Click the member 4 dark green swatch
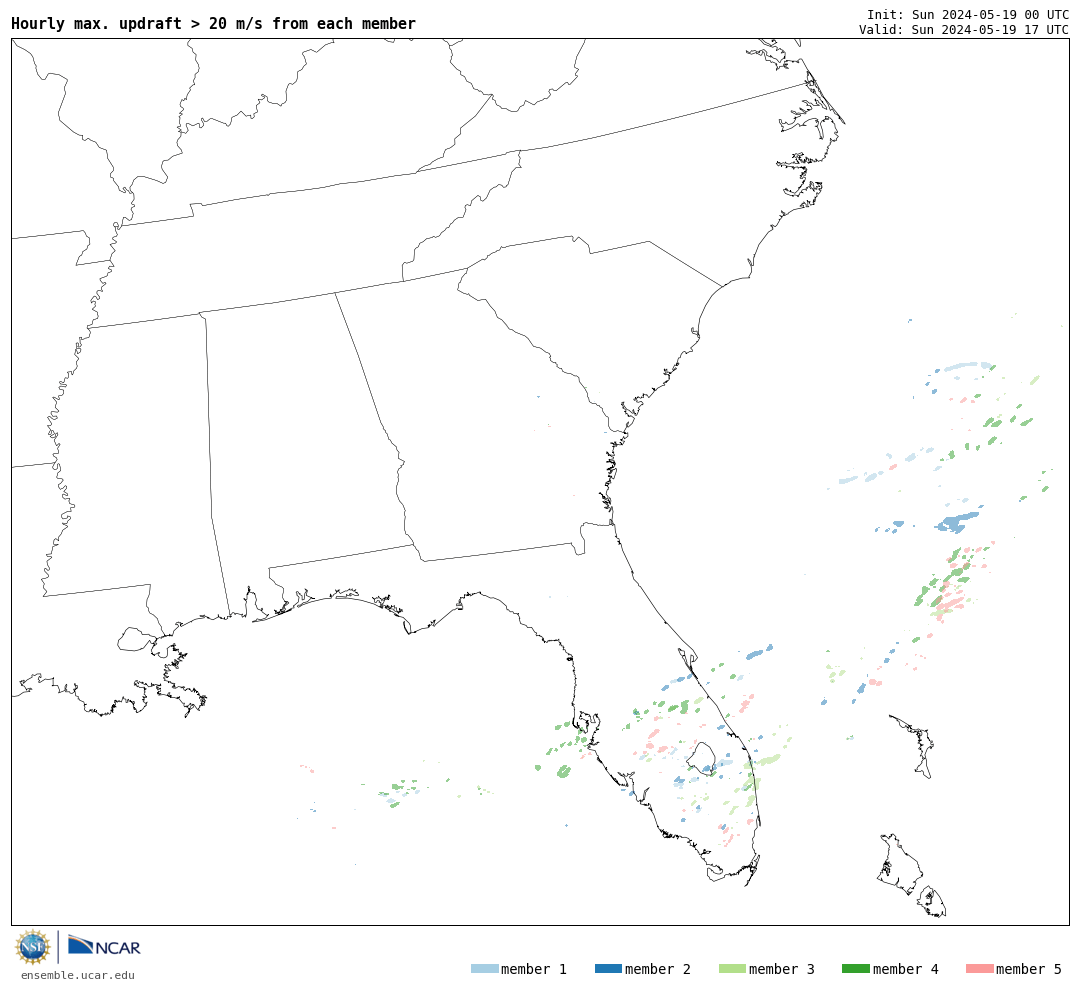The width and height of the screenshot is (1080, 988). pyautogui.click(x=855, y=969)
